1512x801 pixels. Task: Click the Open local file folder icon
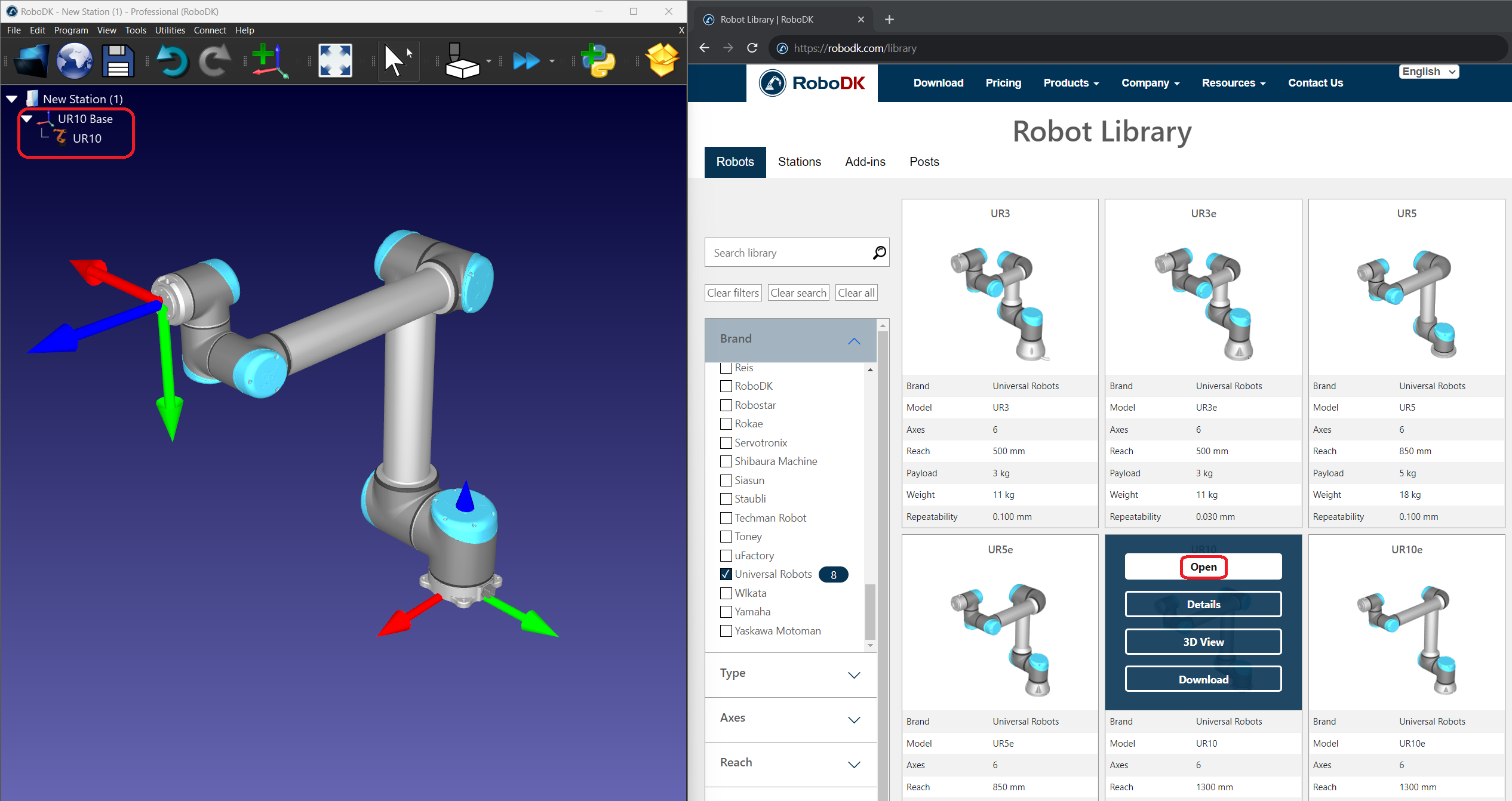tap(31, 61)
